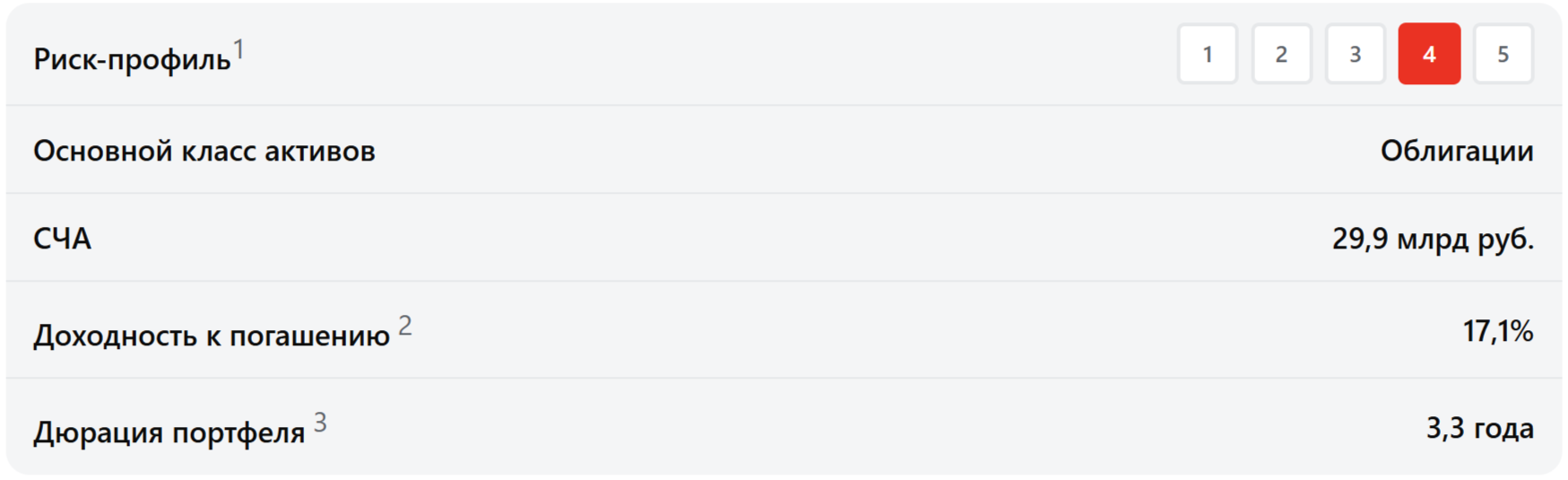Click the 29,9 млрд руб. value
Viewport: 1568px width, 480px height.
[1432, 239]
